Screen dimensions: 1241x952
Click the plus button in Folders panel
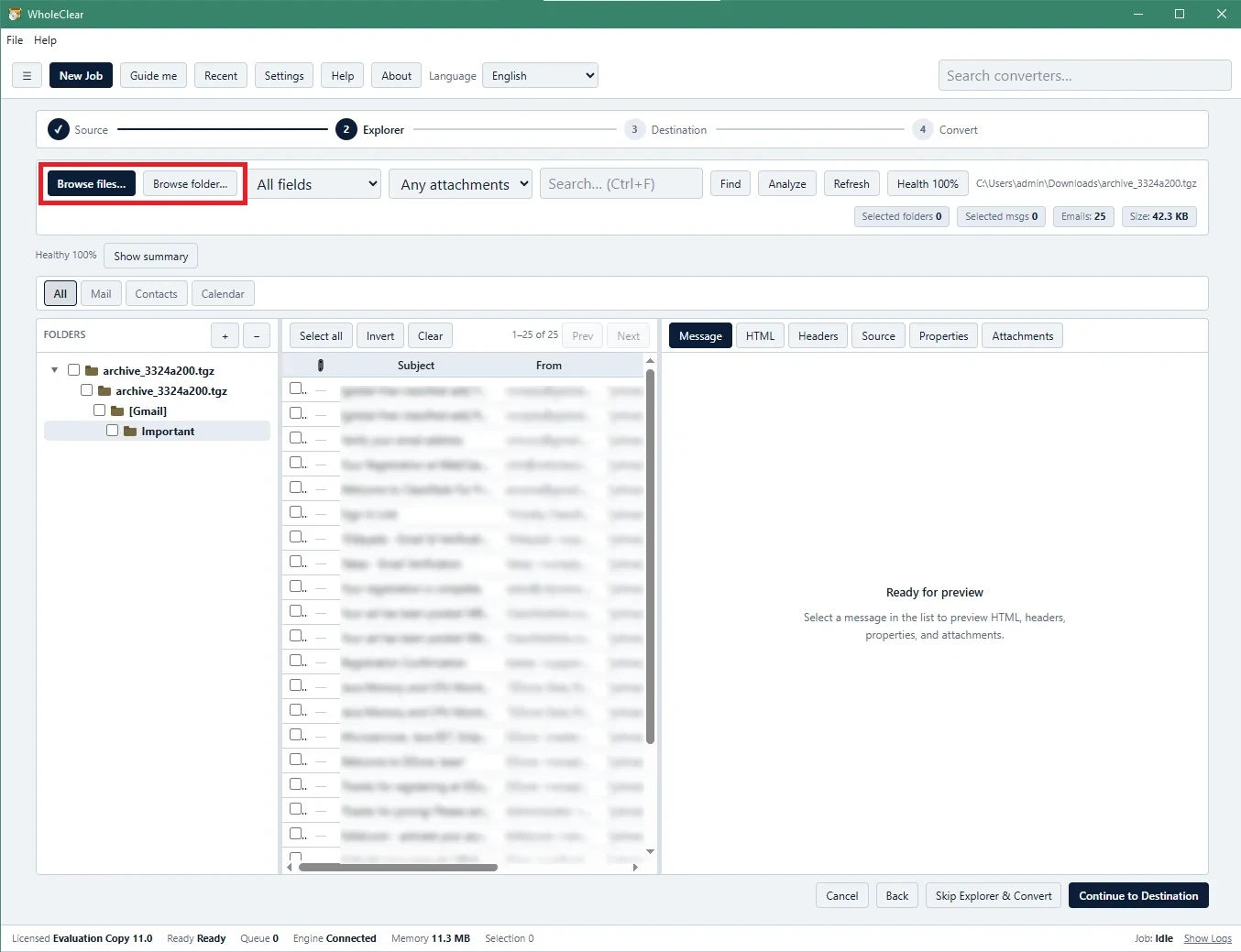(x=225, y=336)
